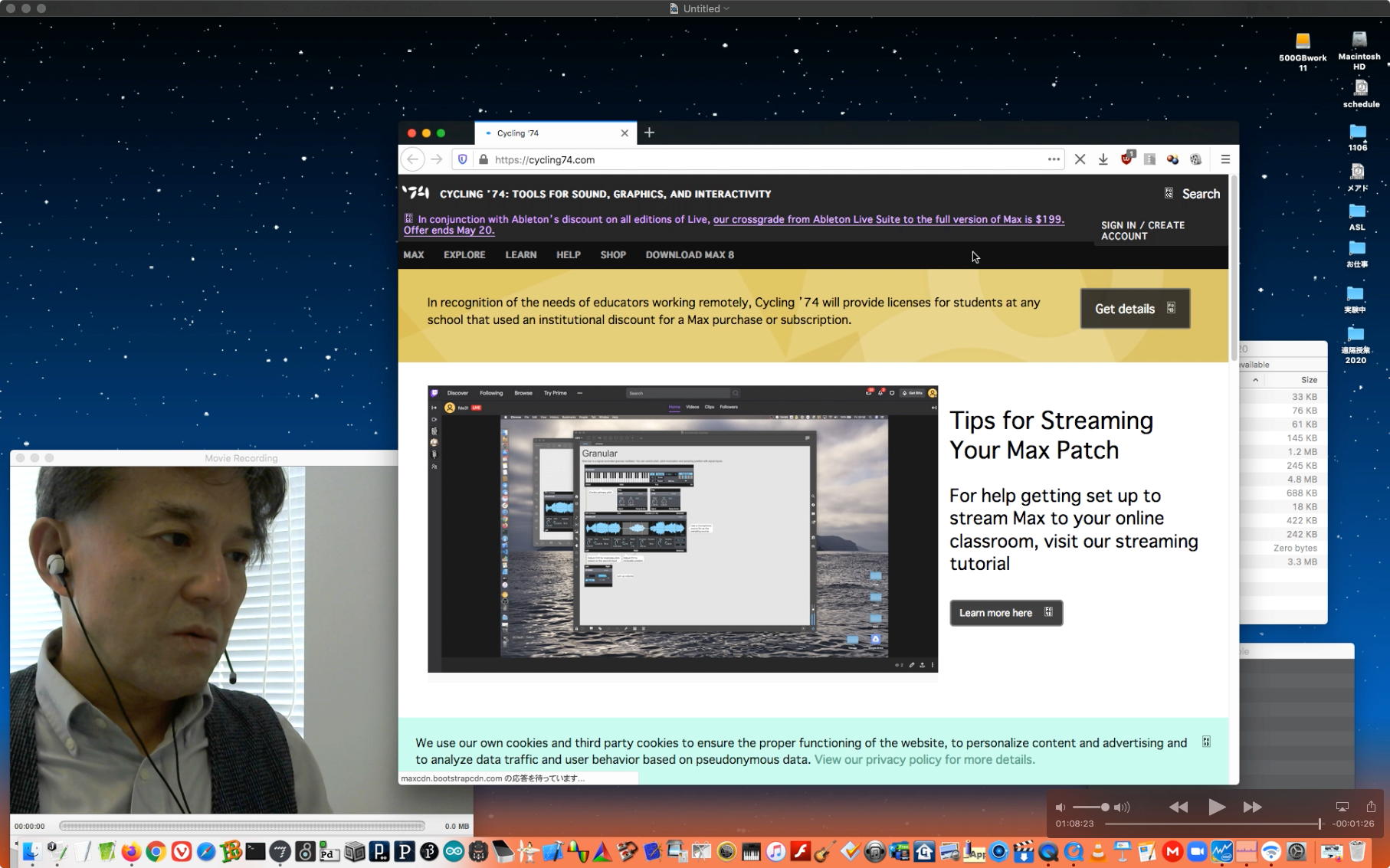Click the Cycling '74 logo
Image resolution: width=1390 pixels, height=868 pixels.
(x=416, y=193)
